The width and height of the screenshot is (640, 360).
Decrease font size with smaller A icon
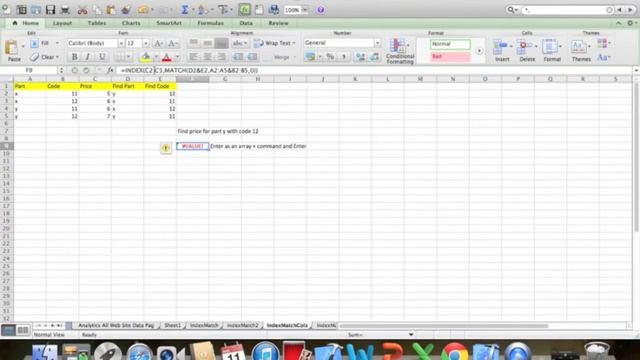click(x=172, y=43)
